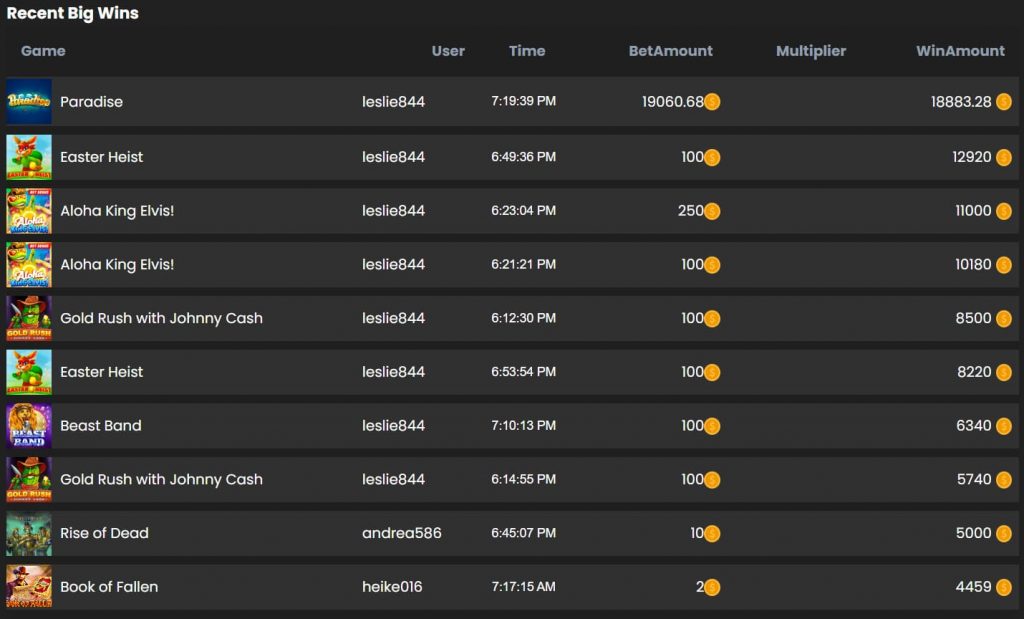
Task: Click the Book of Fallen game icon
Action: [x=29, y=587]
